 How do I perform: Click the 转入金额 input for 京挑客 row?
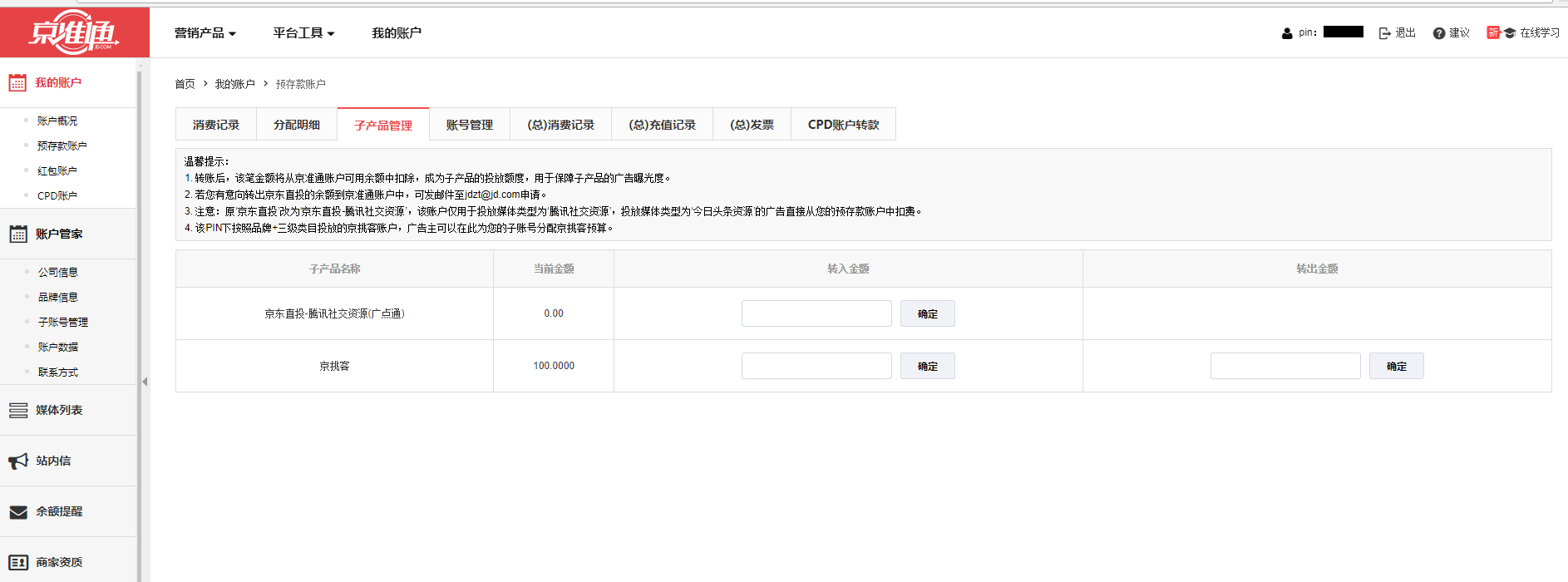tap(816, 366)
